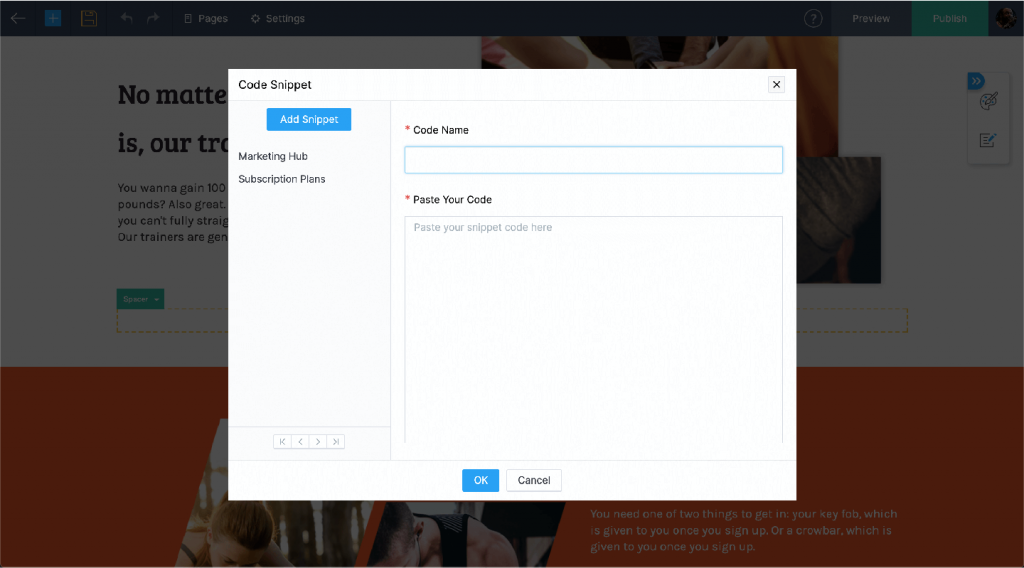Click the undo arrow icon

[126, 18]
